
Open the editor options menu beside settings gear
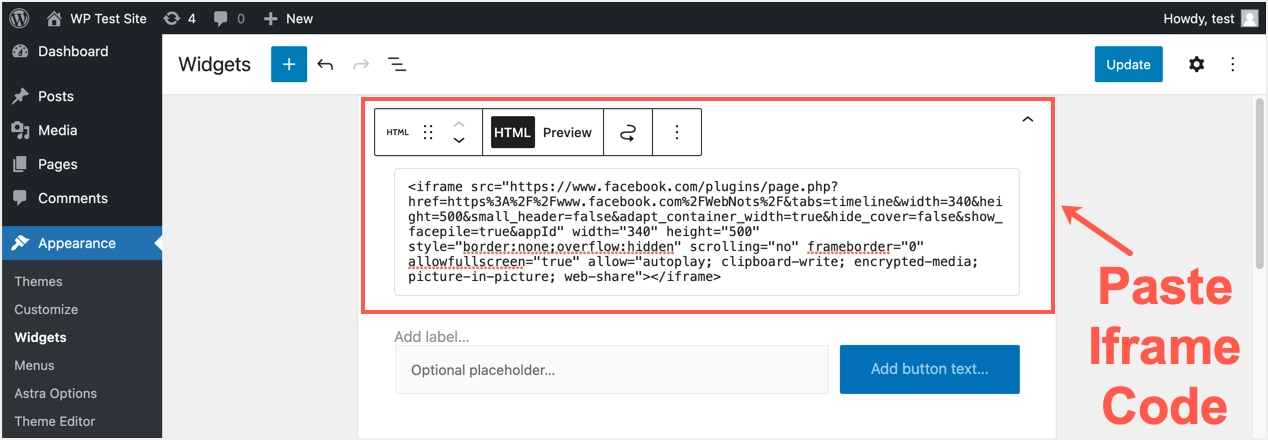coord(1233,64)
